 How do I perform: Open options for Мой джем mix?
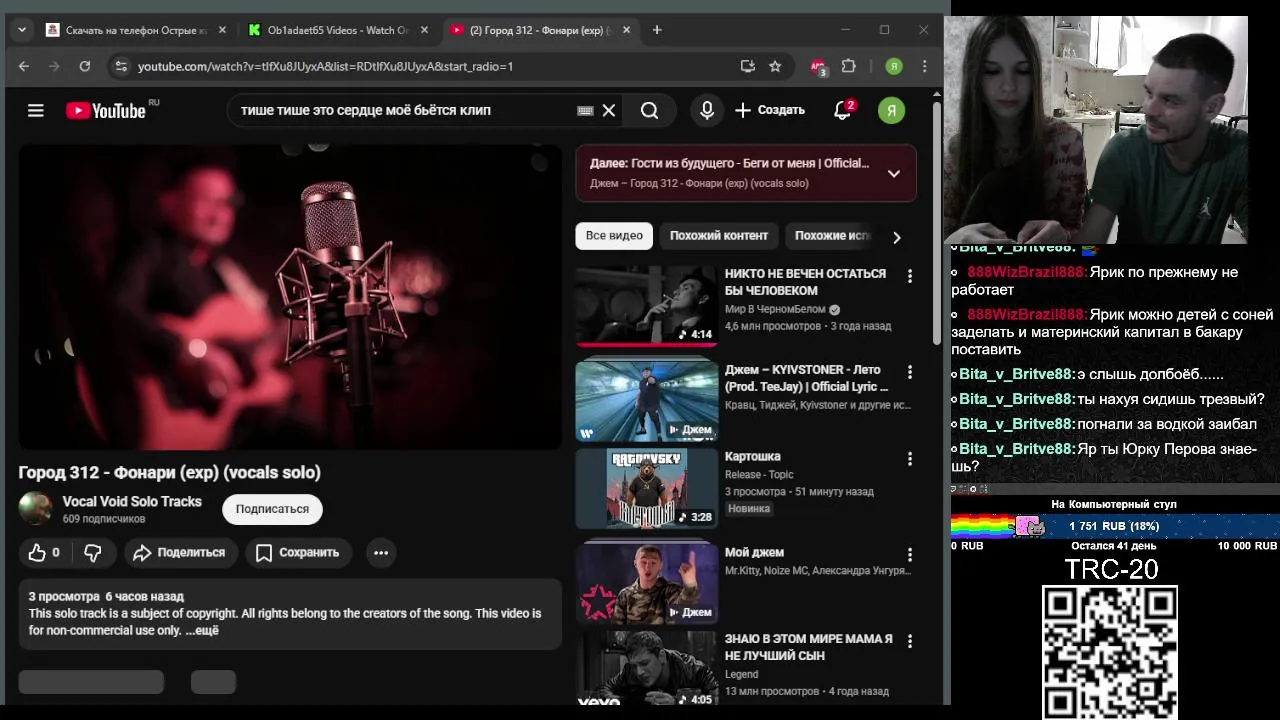click(x=909, y=555)
